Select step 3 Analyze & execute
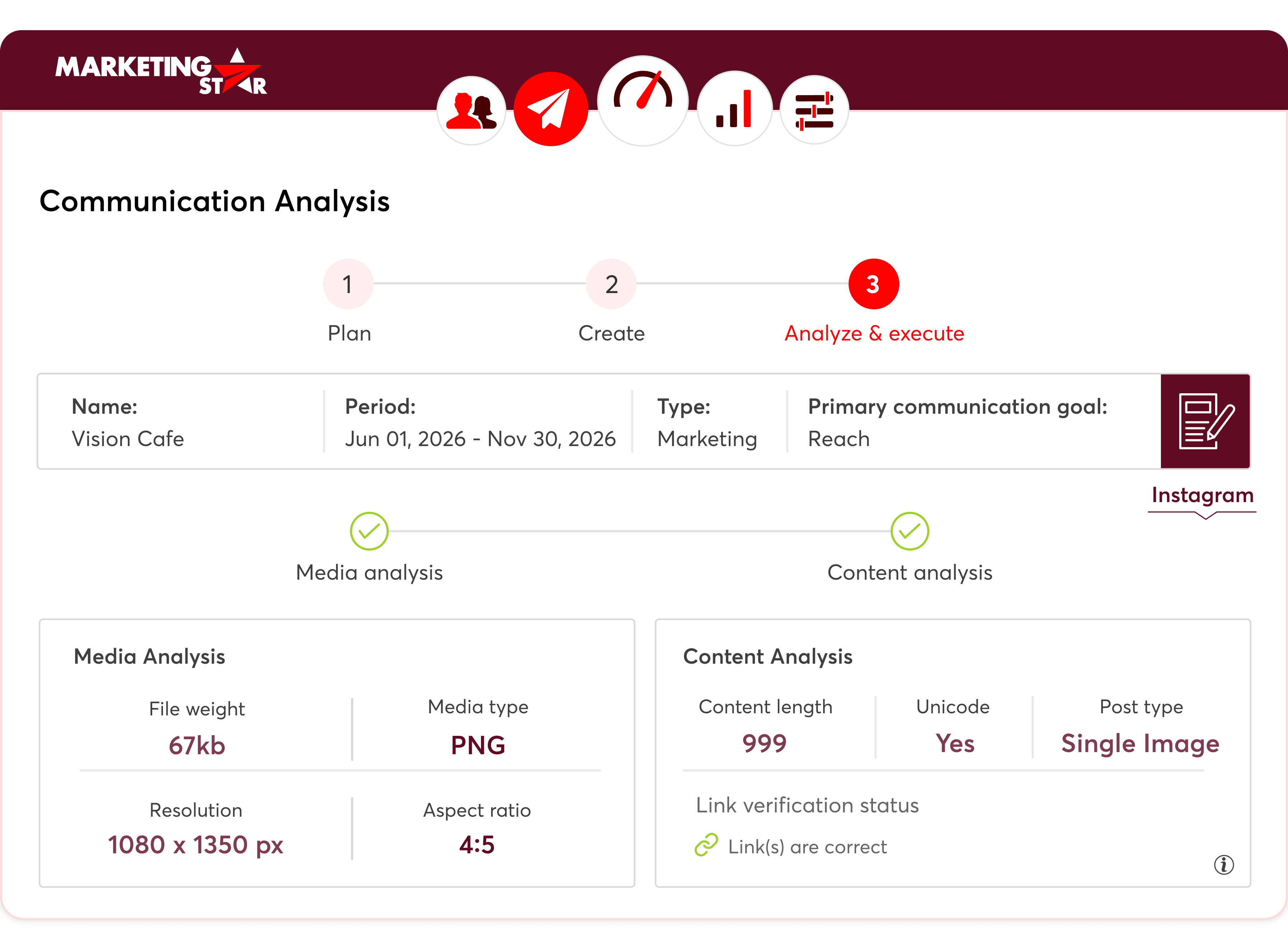The width and height of the screenshot is (1288, 946). tap(873, 284)
